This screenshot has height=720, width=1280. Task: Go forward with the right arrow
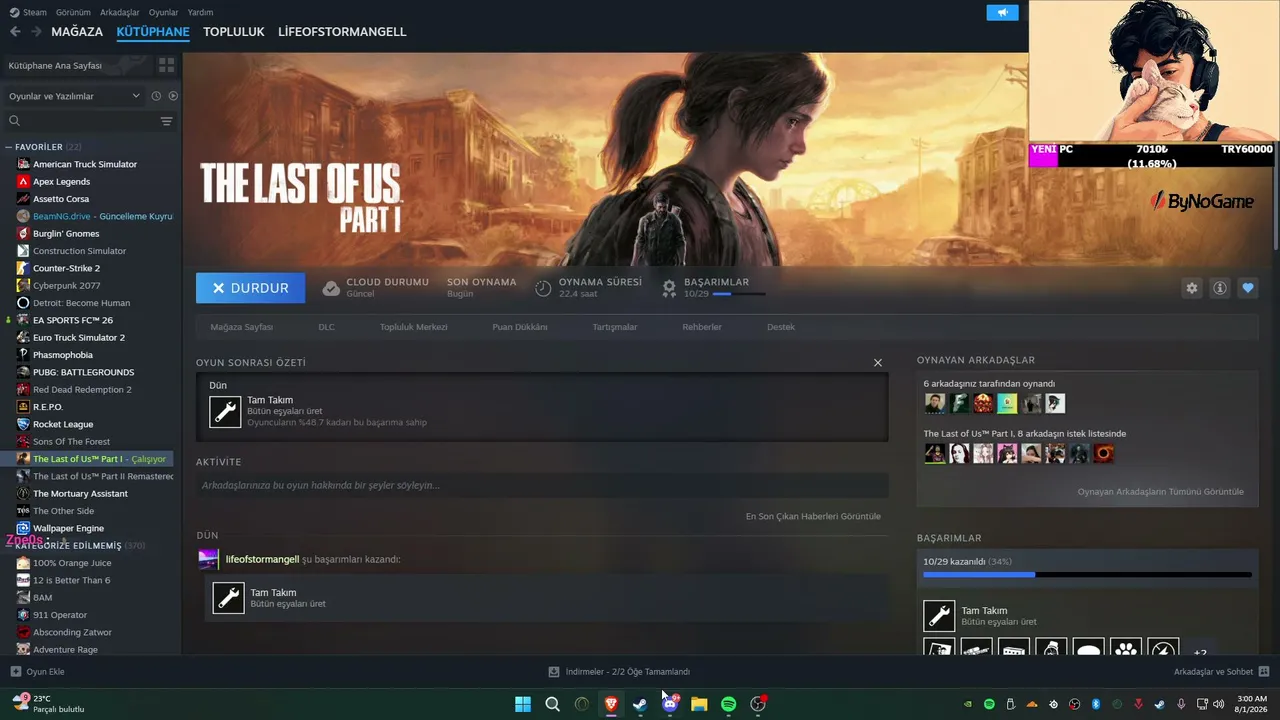[36, 32]
